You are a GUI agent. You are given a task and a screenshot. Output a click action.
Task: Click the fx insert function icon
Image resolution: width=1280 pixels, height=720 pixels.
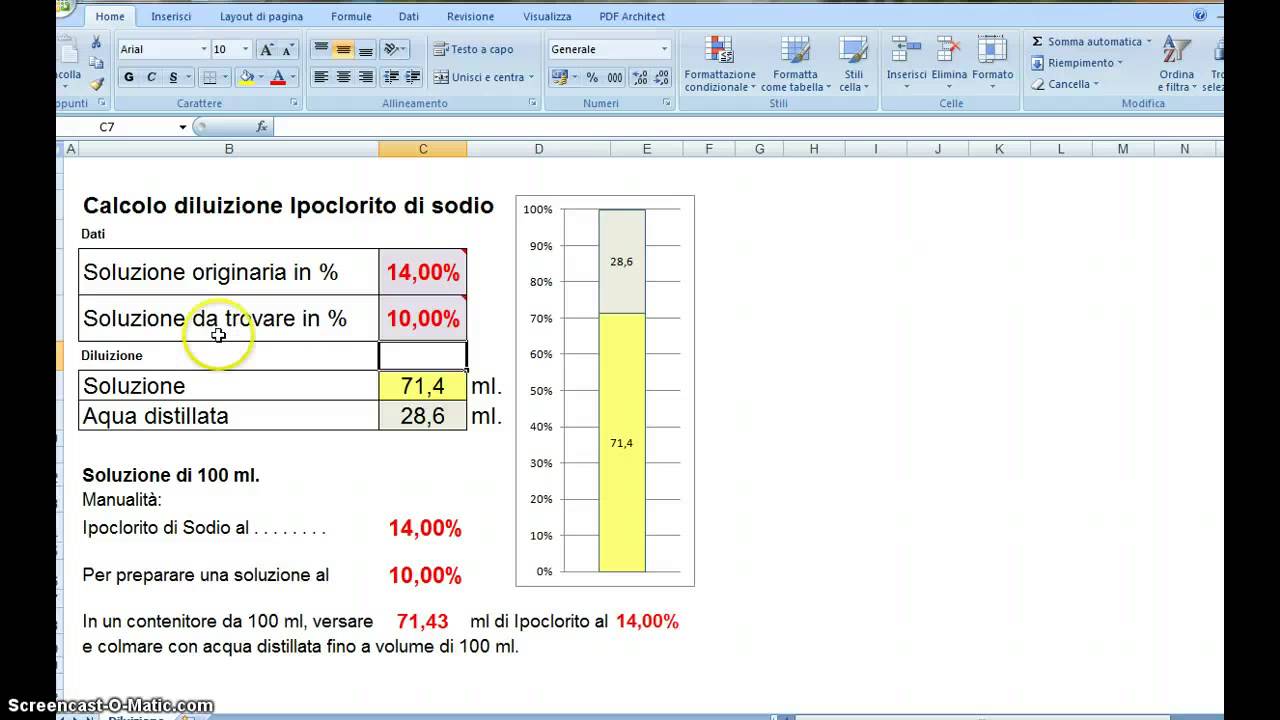[262, 127]
